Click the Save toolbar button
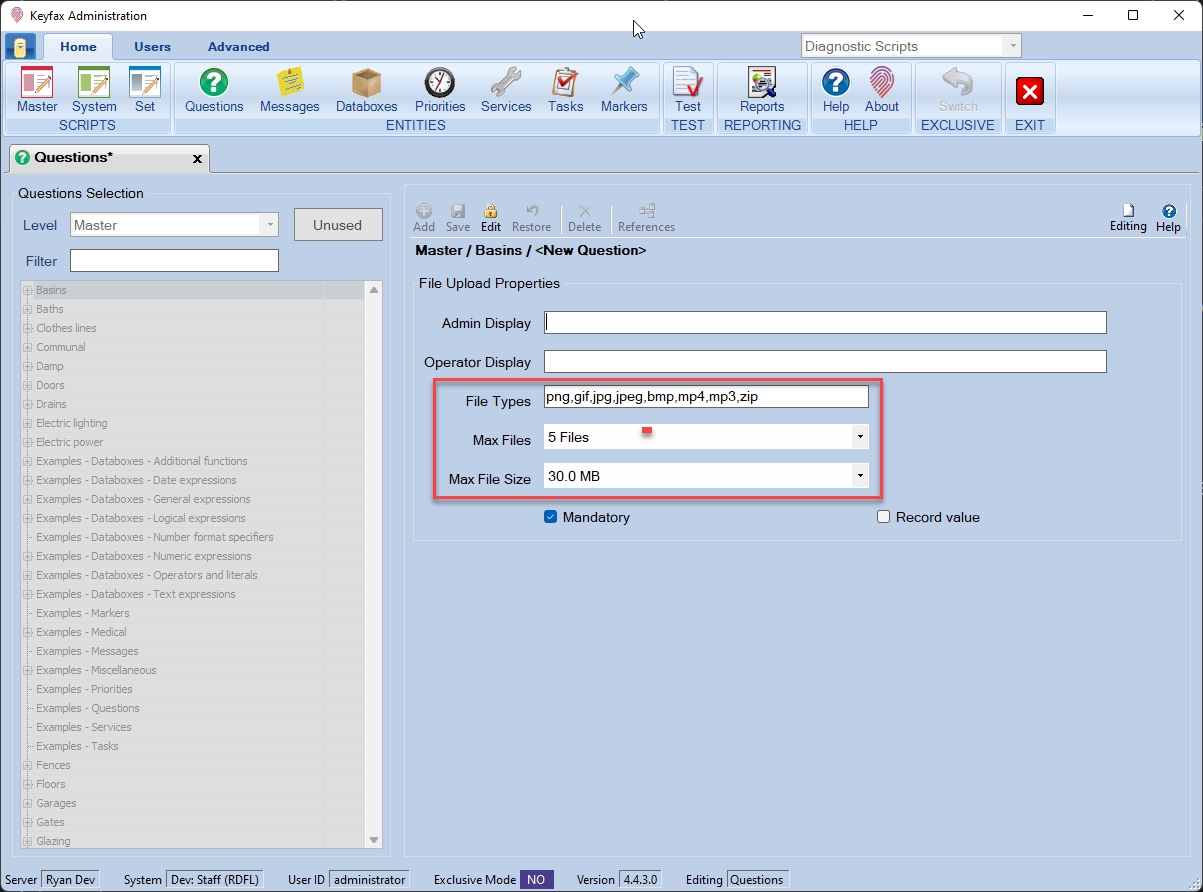Viewport: 1203px width, 892px height. [458, 217]
